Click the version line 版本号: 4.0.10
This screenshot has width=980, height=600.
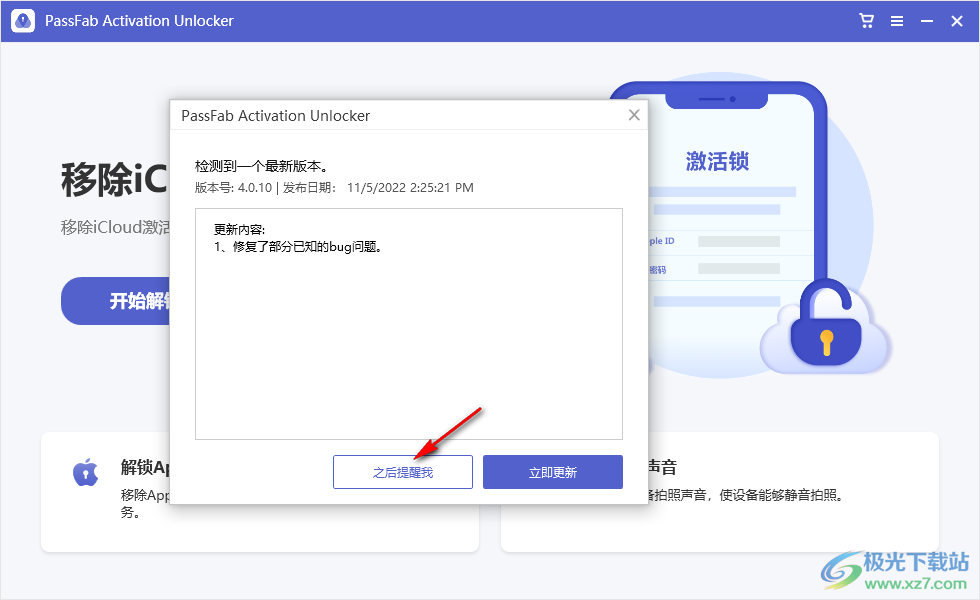pos(234,188)
